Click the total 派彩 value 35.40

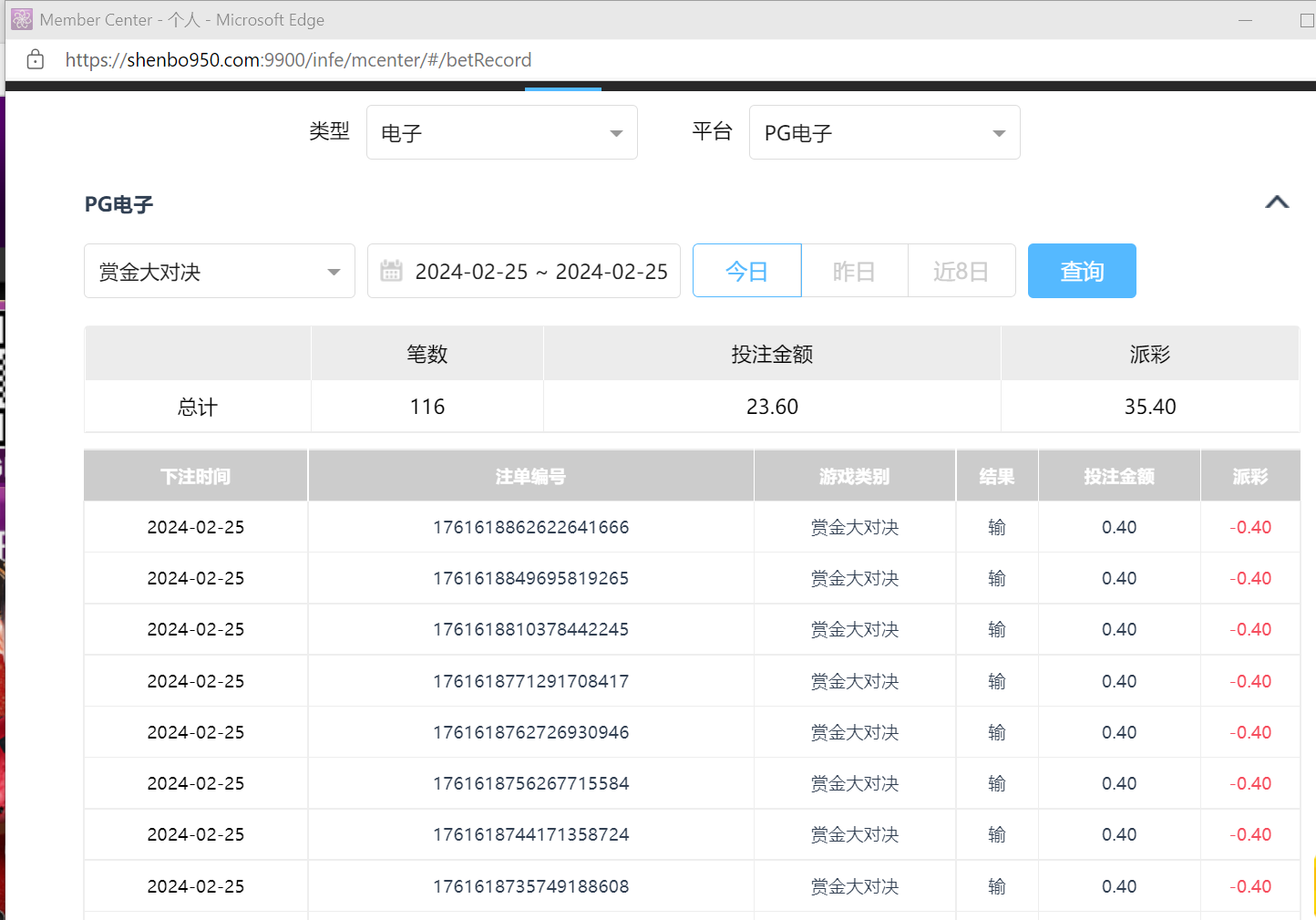coord(1149,407)
